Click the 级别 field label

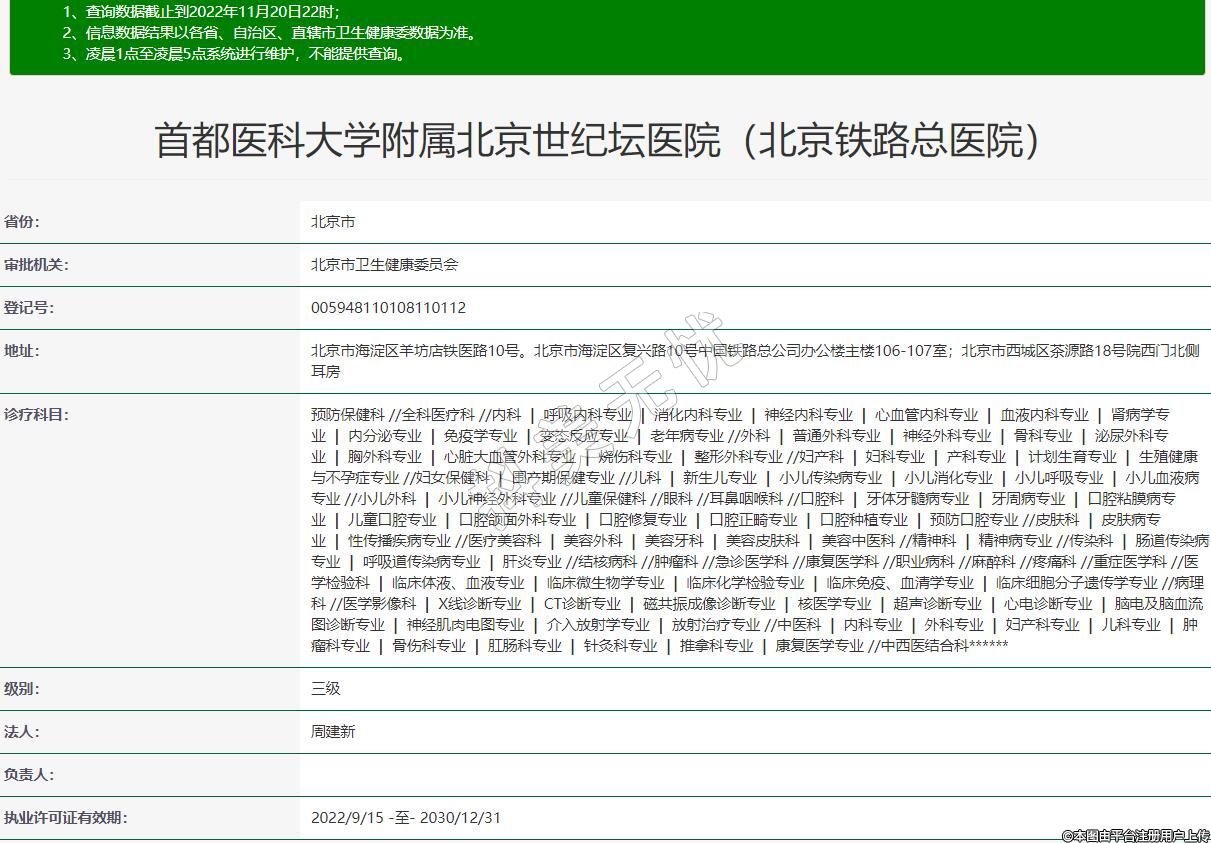point(22,689)
